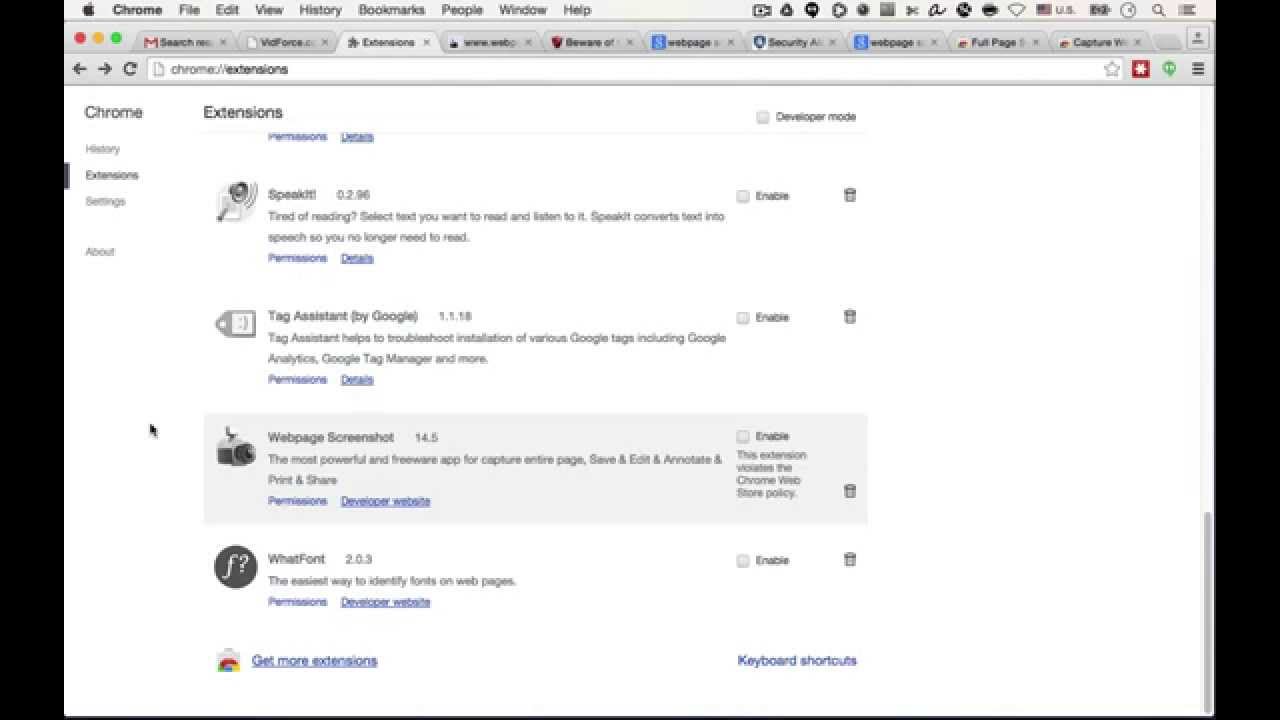Open the Bookmarks menu
This screenshot has height=720, width=1280.
pyautogui.click(x=390, y=10)
